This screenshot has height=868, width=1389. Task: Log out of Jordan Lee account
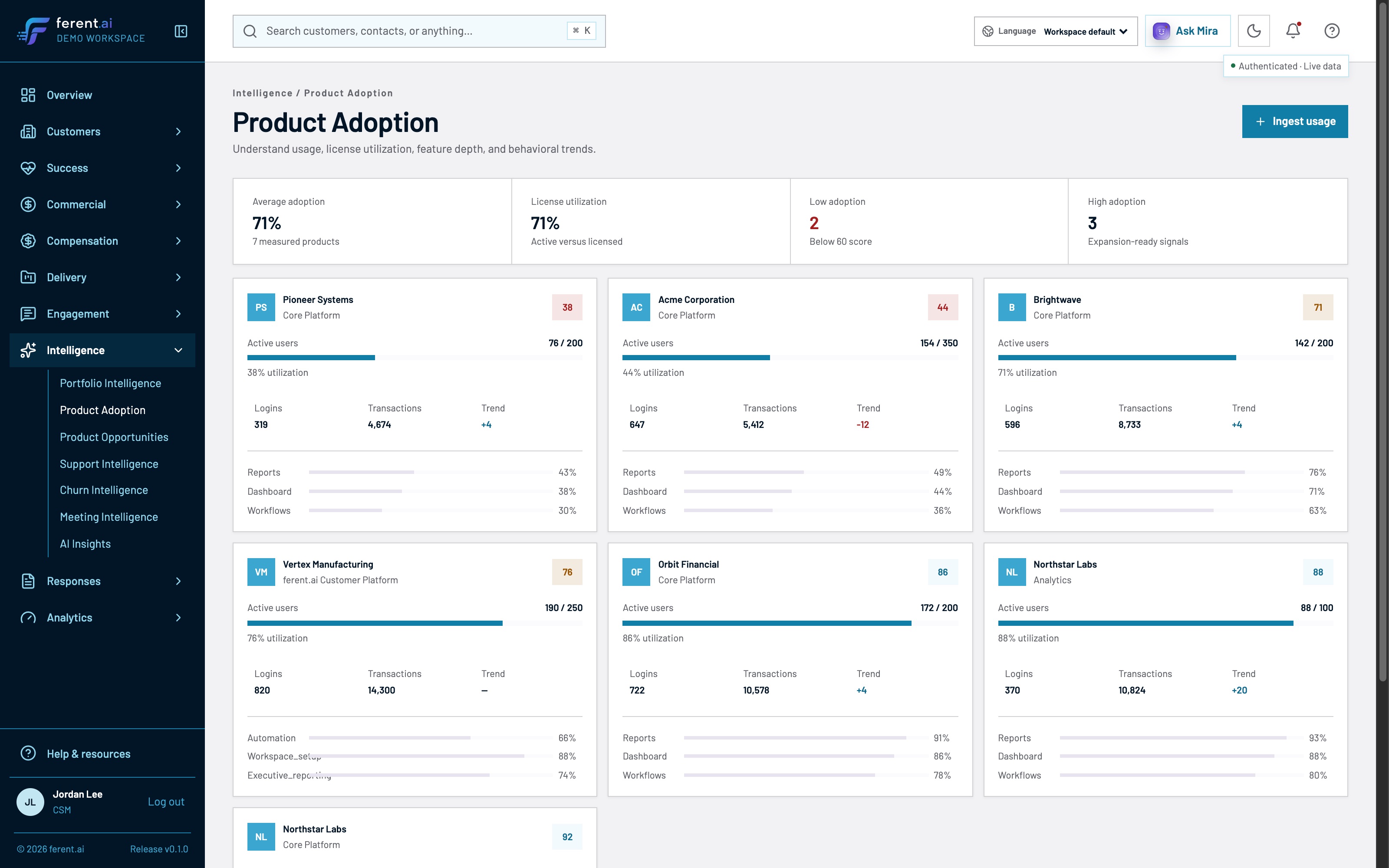(166, 802)
